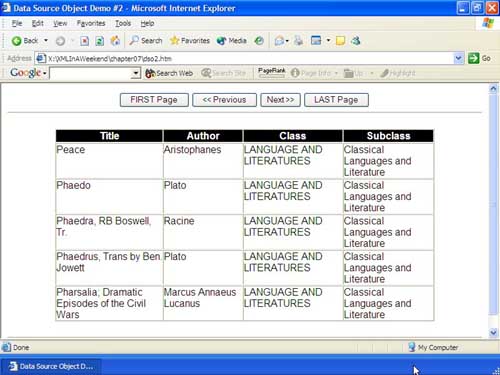This screenshot has height=375, width=500.
Task: Open the Favorites menu
Action: 91,23
